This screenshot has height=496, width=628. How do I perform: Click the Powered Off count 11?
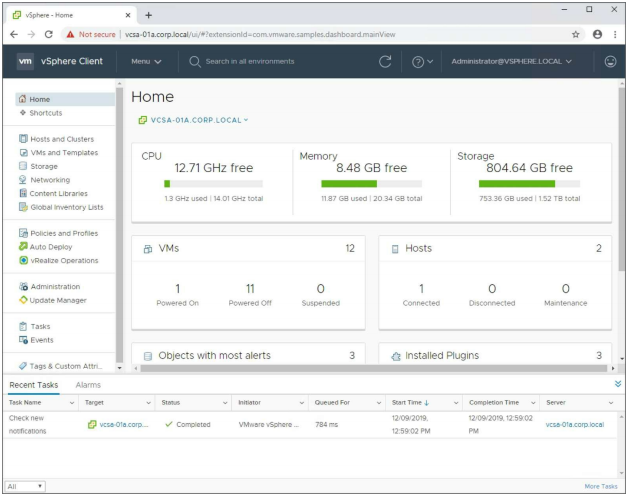coord(250,288)
